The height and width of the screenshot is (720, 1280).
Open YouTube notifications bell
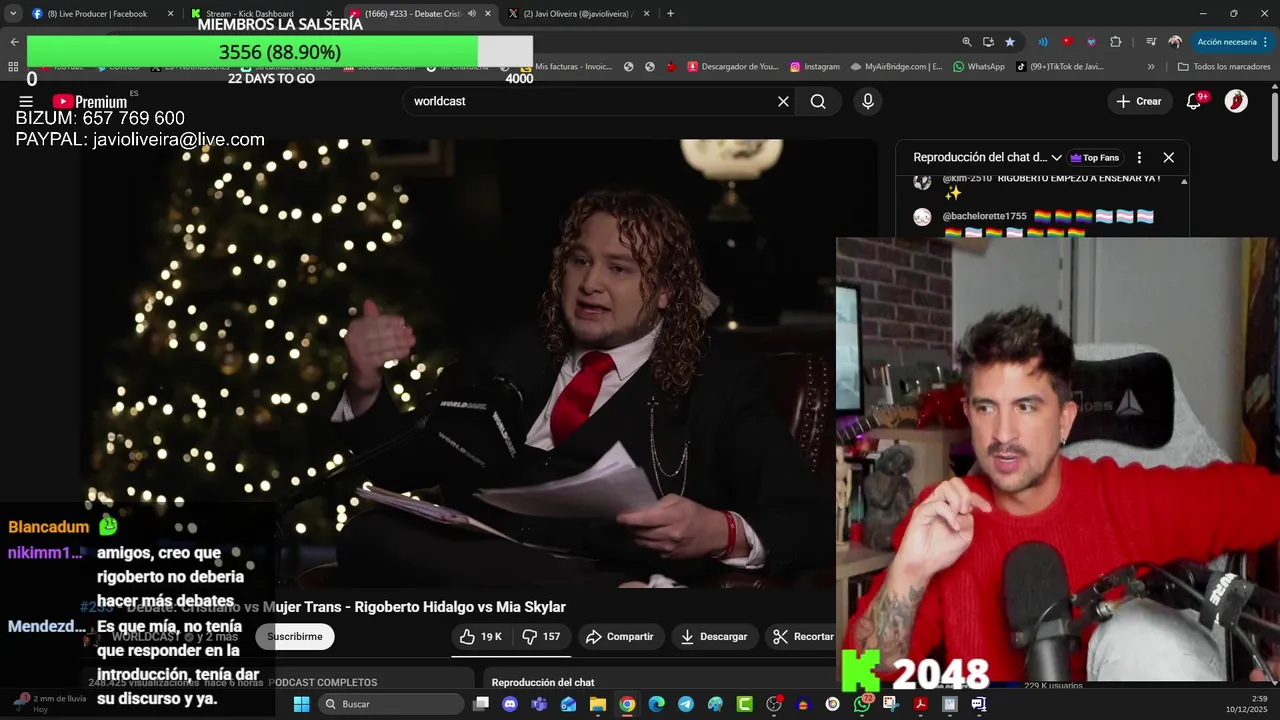click(x=1194, y=101)
